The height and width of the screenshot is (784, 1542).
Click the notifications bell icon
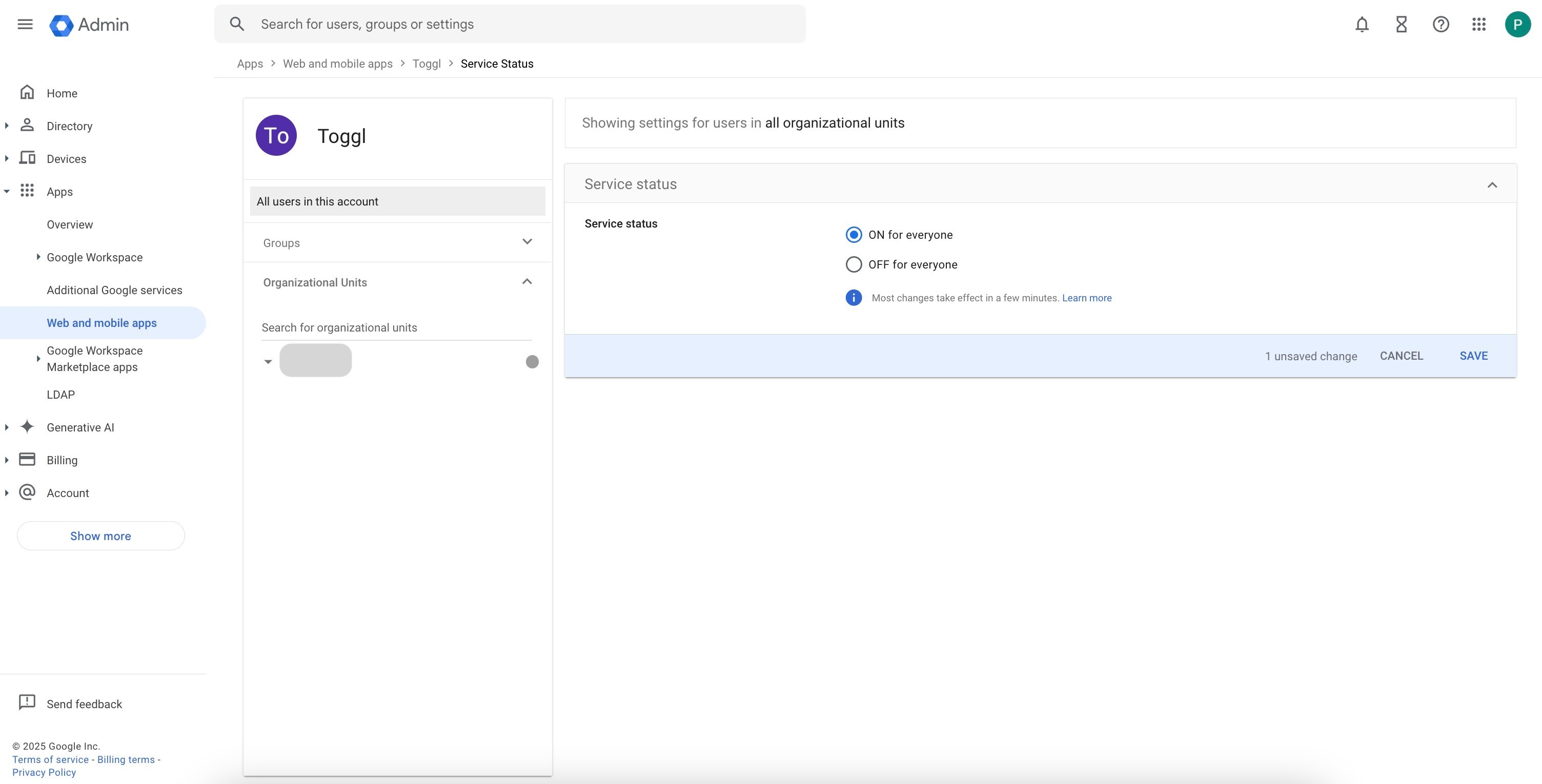pos(1362,25)
